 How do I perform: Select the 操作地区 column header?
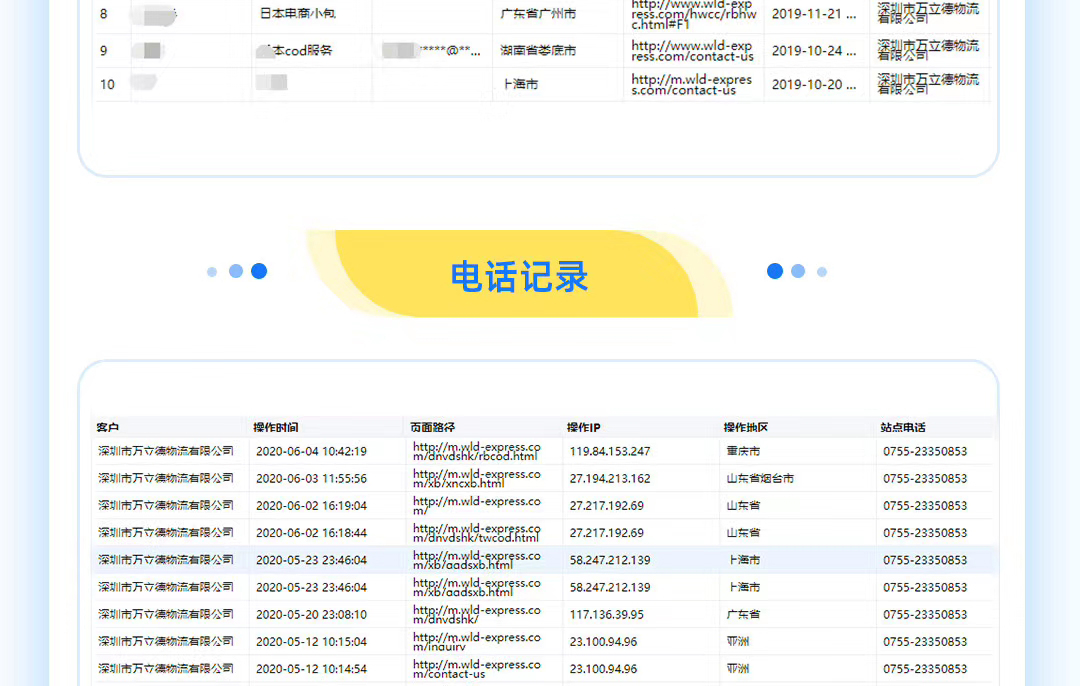coord(746,427)
